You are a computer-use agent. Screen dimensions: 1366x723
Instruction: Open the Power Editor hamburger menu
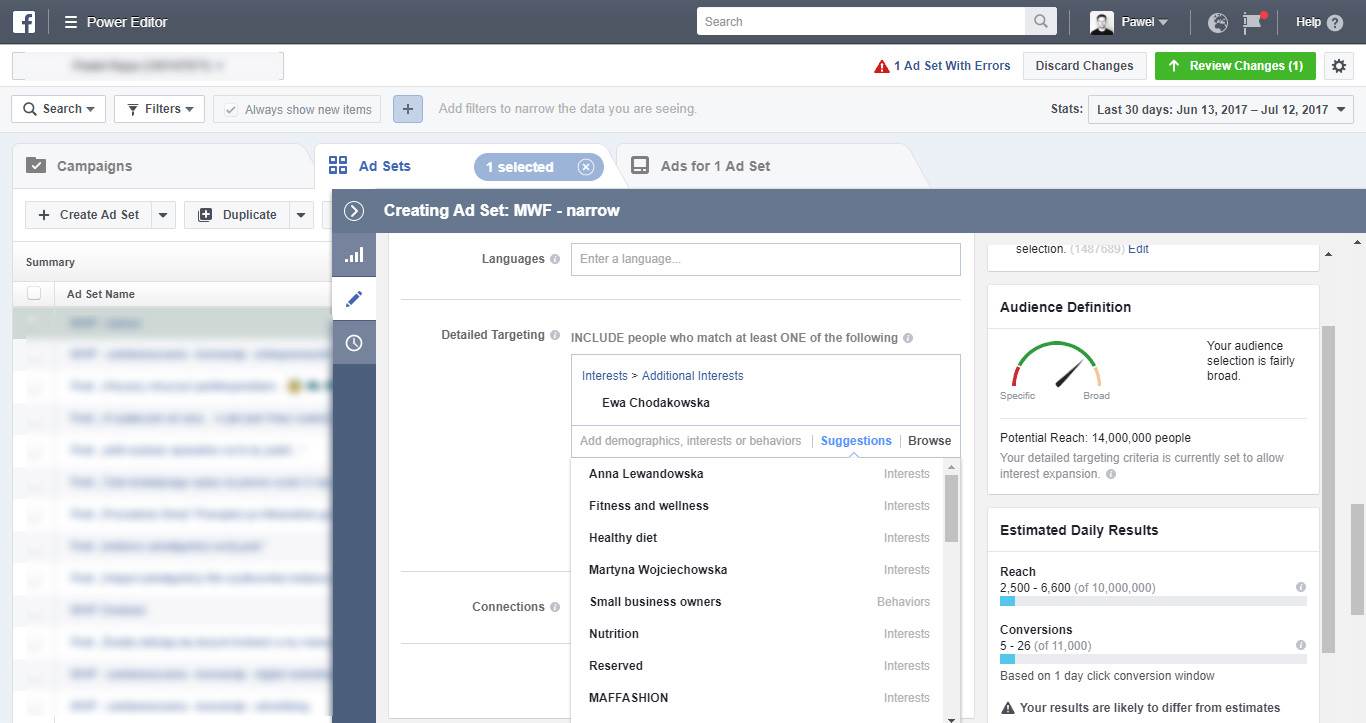tap(71, 22)
